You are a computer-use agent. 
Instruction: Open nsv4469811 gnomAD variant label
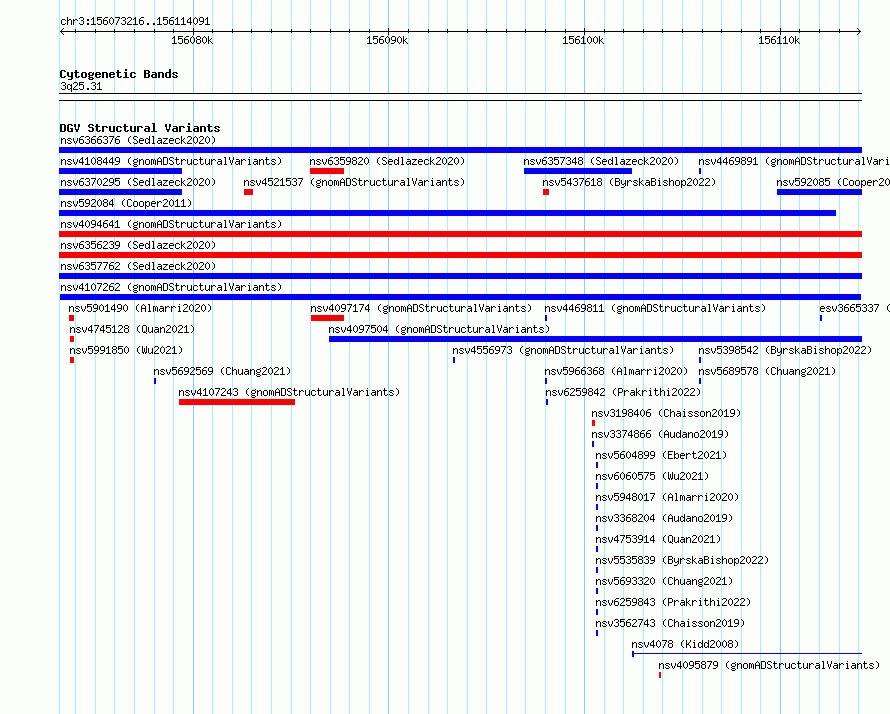click(655, 308)
